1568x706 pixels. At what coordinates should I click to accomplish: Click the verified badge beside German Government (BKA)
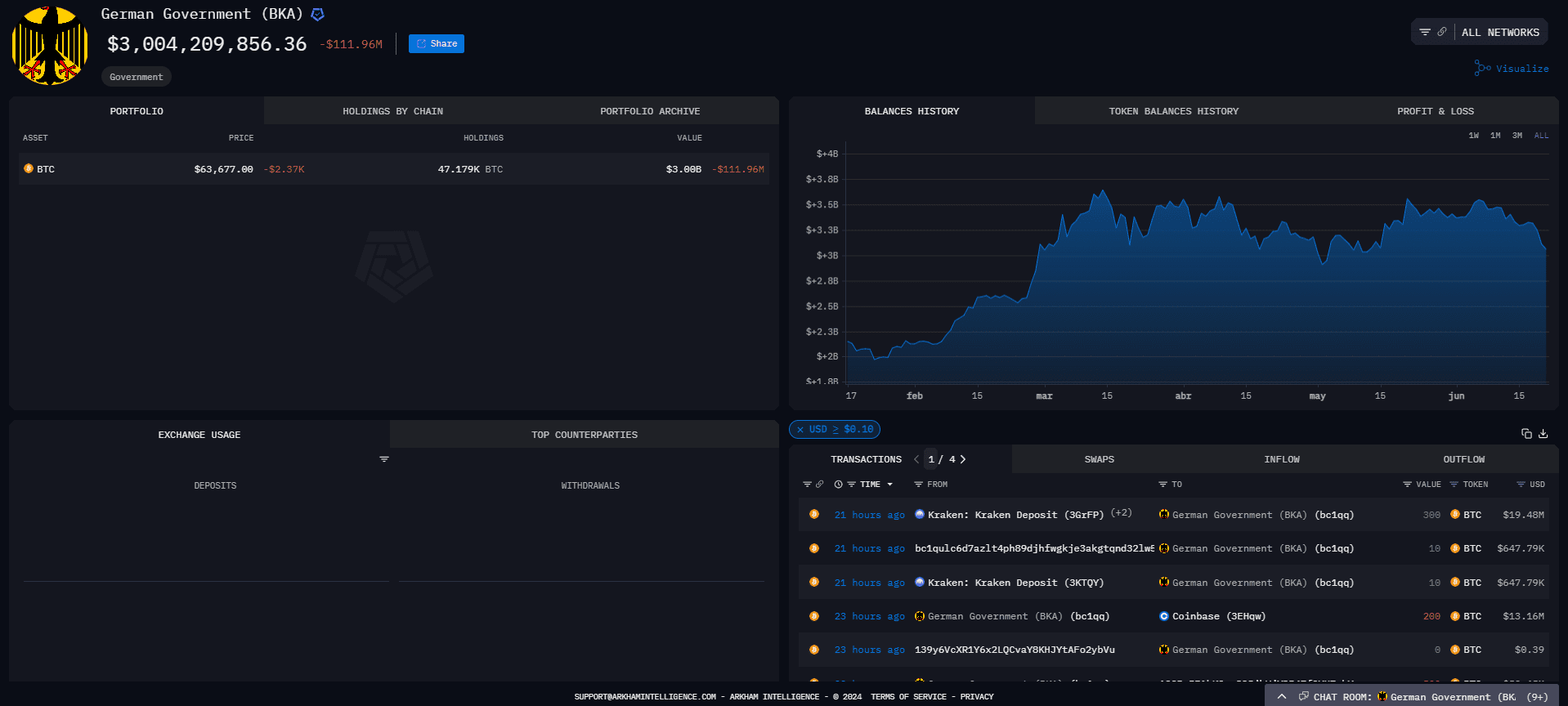click(318, 14)
